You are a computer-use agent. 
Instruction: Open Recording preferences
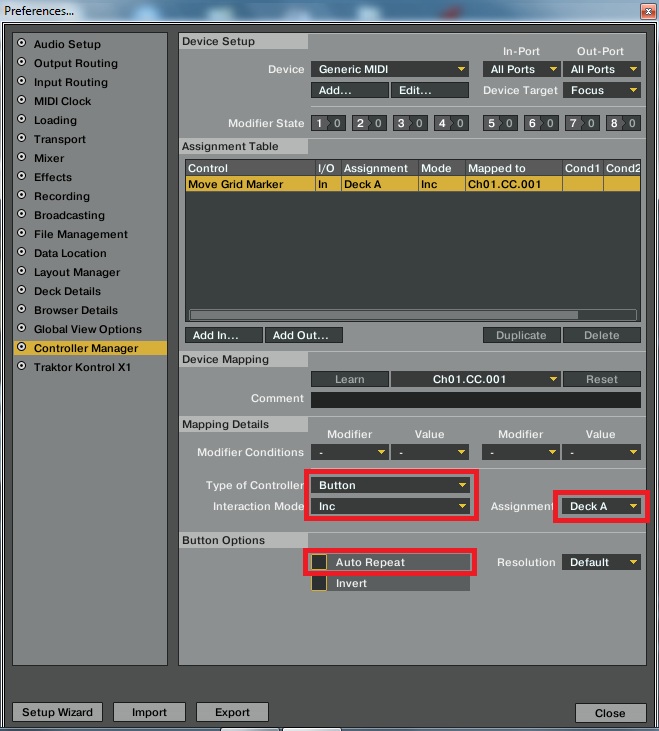62,196
